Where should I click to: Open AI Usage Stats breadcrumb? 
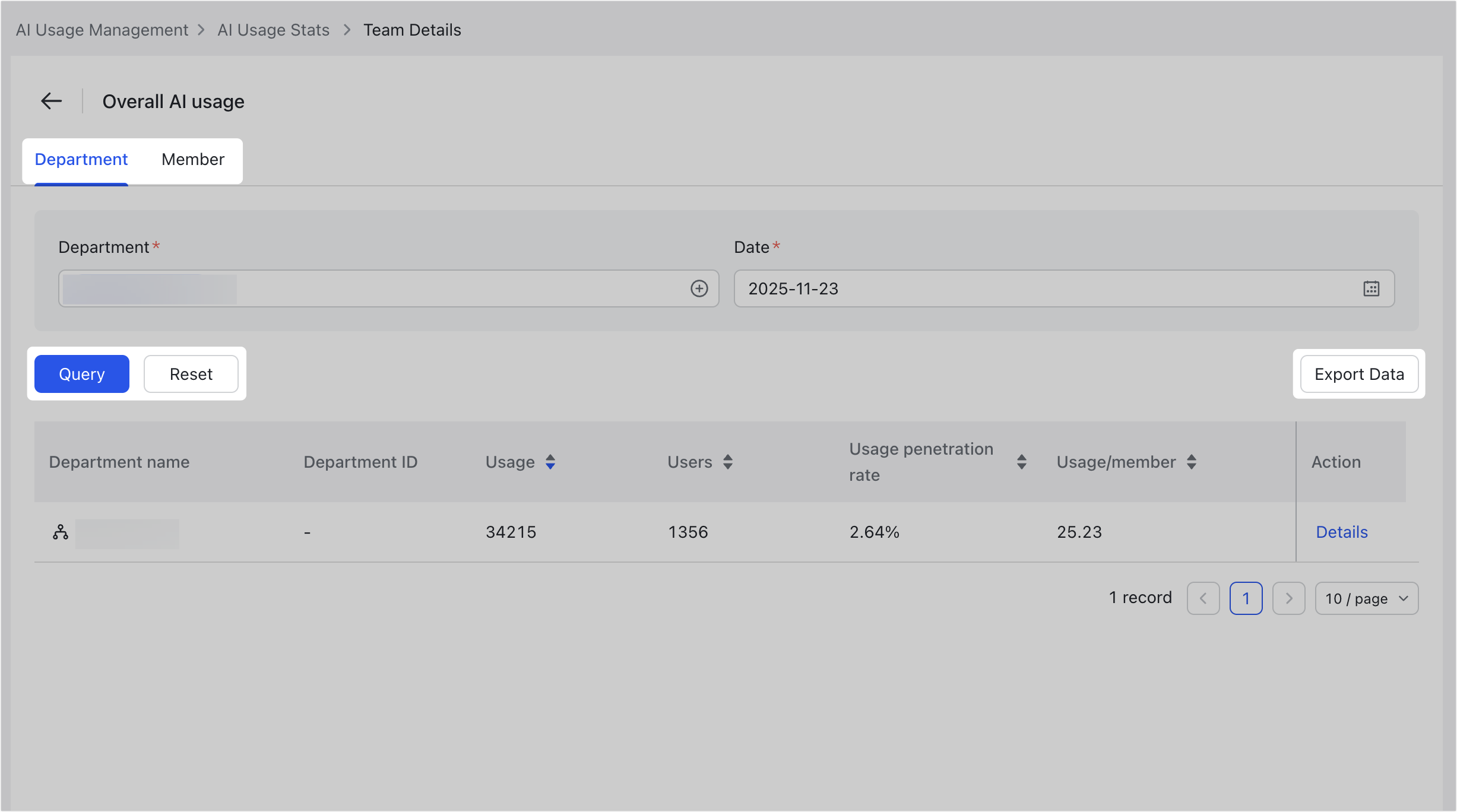[273, 30]
